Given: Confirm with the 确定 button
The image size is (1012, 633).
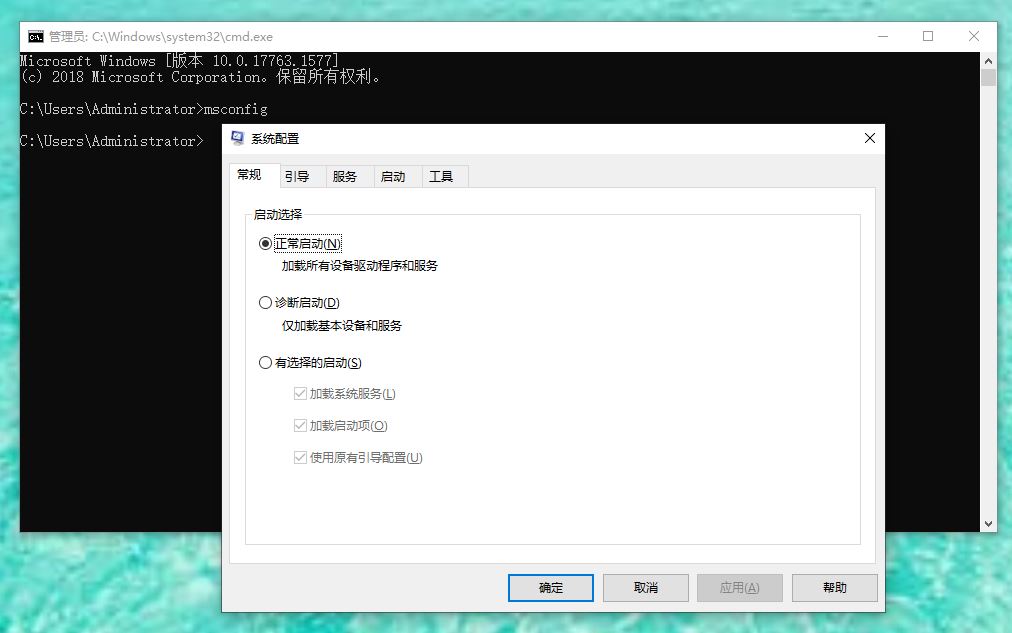Looking at the screenshot, I should click(551, 588).
